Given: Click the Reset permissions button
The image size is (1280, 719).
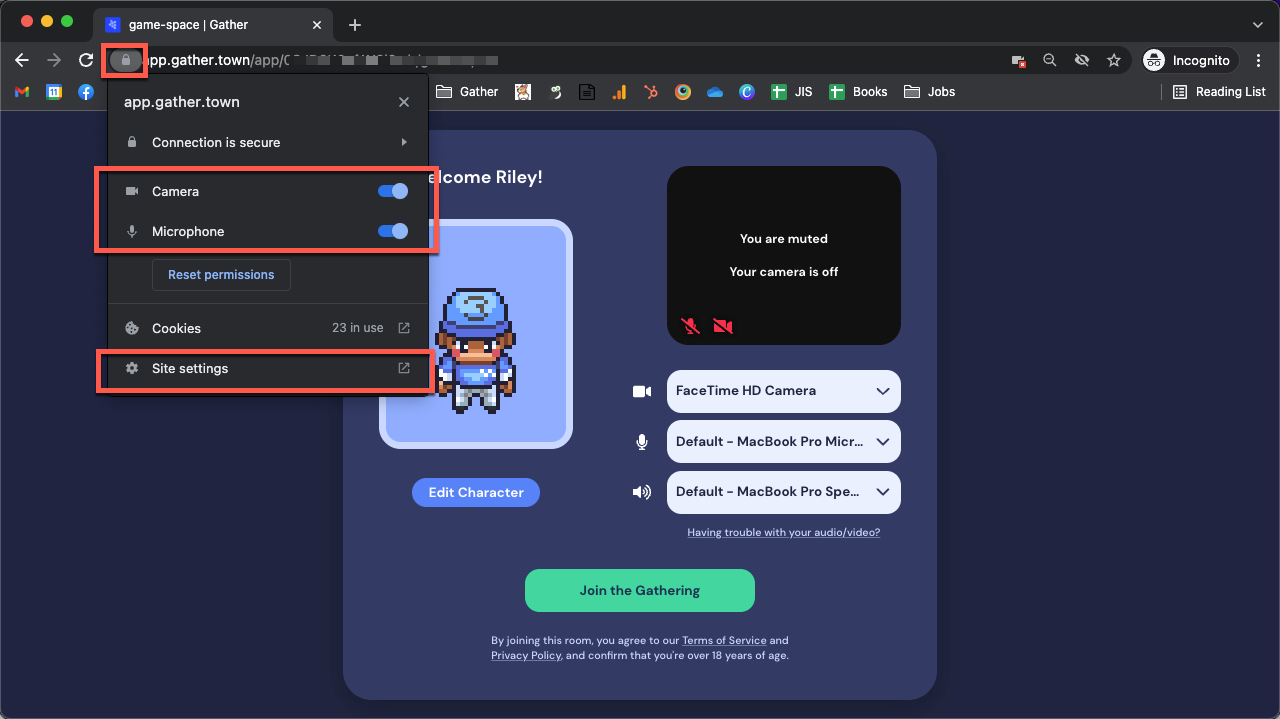Looking at the screenshot, I should [x=221, y=275].
